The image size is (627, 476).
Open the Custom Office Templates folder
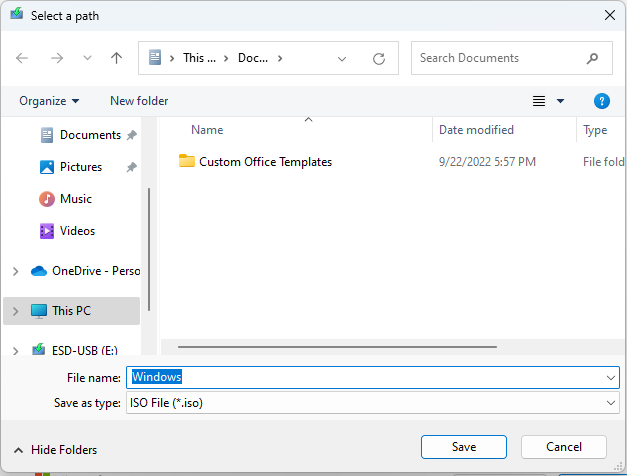click(265, 161)
